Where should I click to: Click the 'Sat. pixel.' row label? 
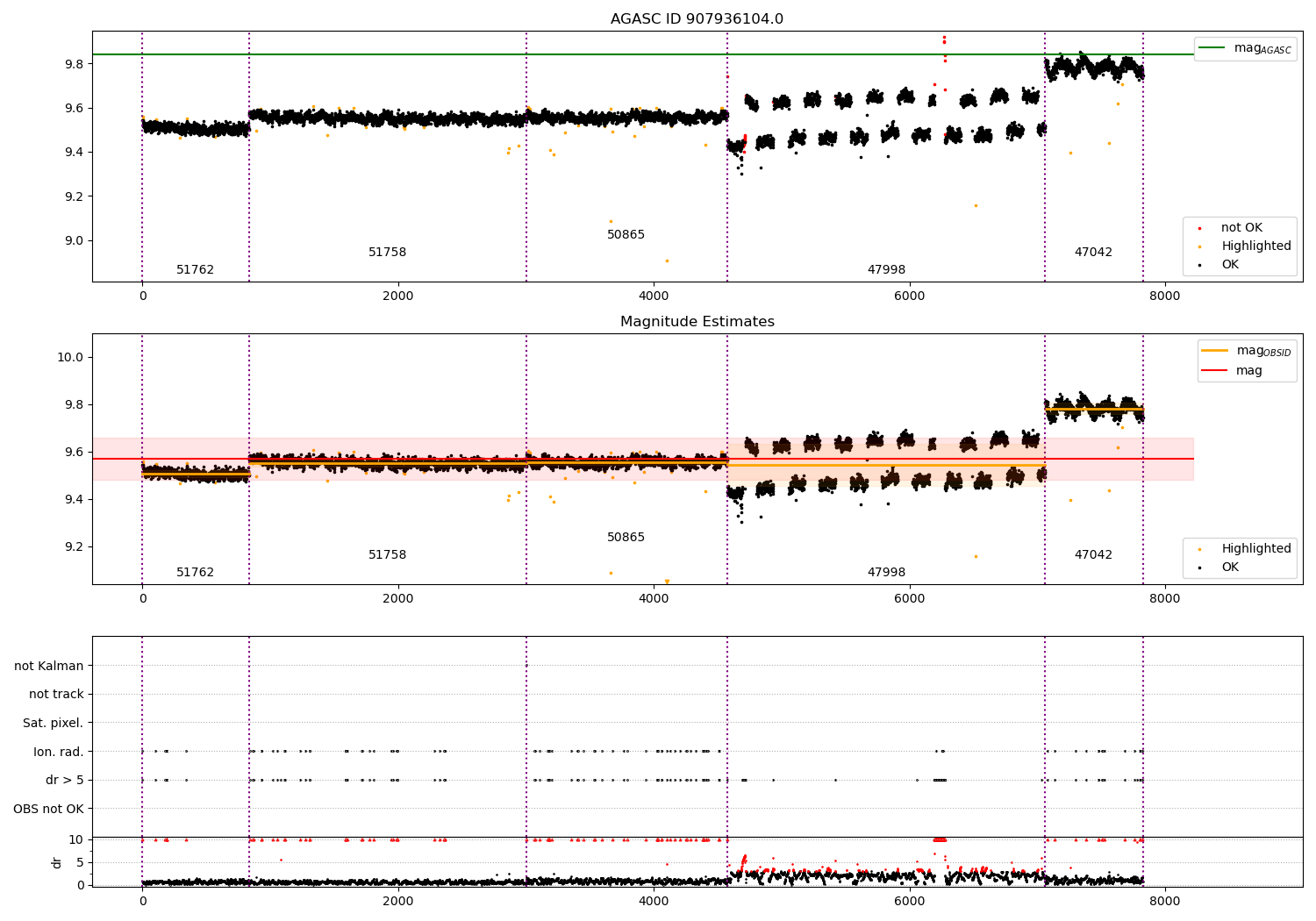click(54, 724)
